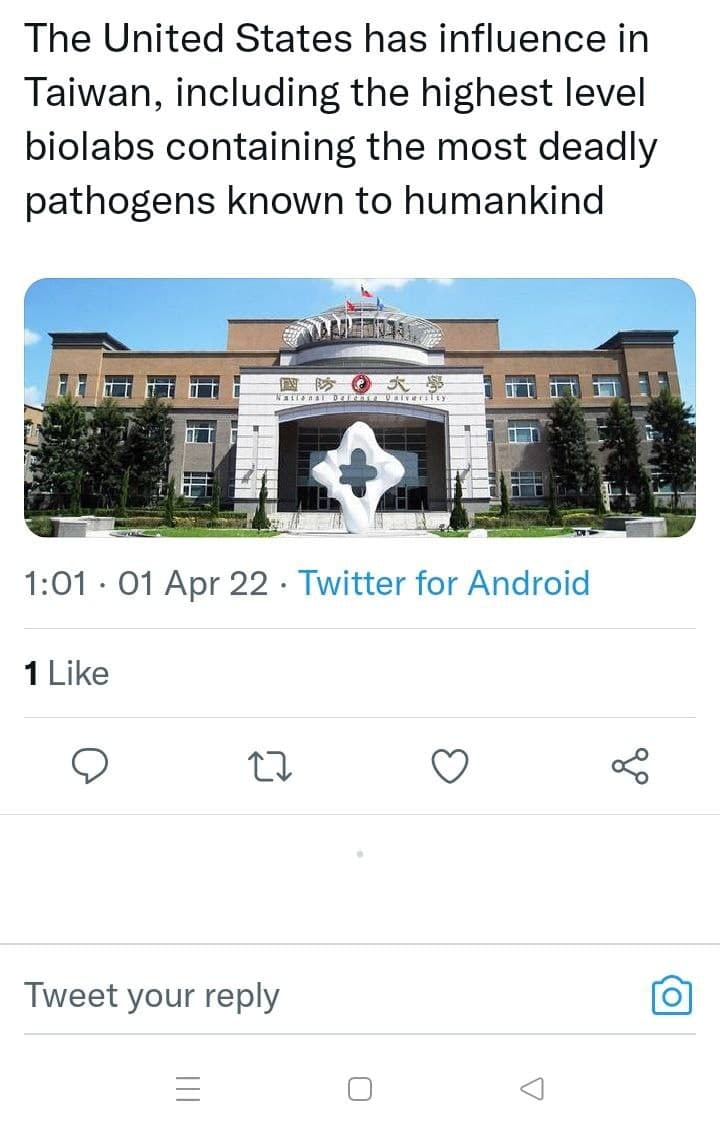View who liked via 1 Like
The image size is (720, 1133).
[x=67, y=673]
